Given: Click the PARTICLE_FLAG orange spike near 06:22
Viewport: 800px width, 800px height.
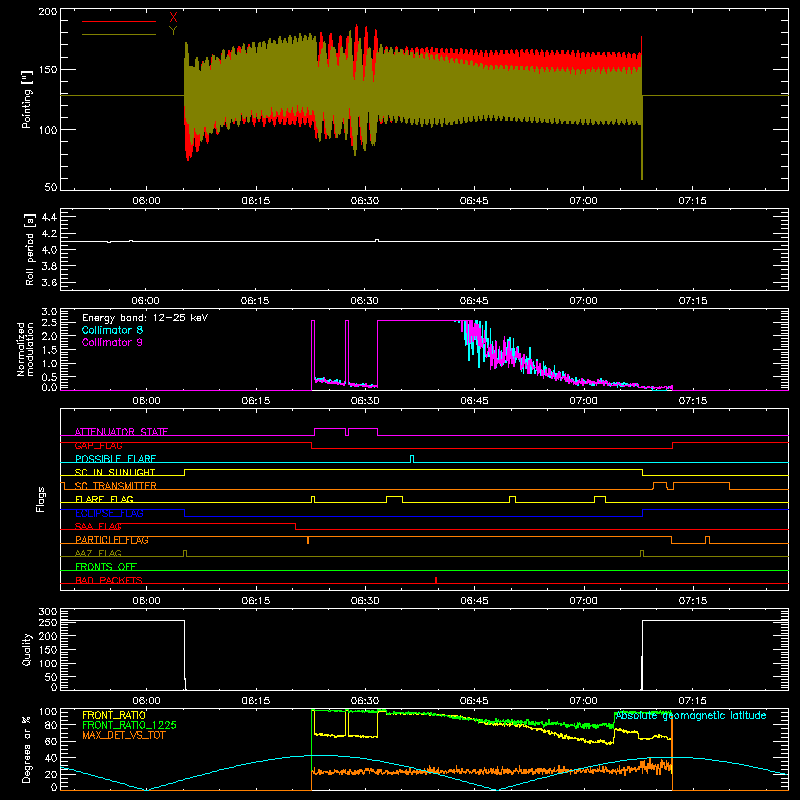Looking at the screenshot, I should pos(308,540).
